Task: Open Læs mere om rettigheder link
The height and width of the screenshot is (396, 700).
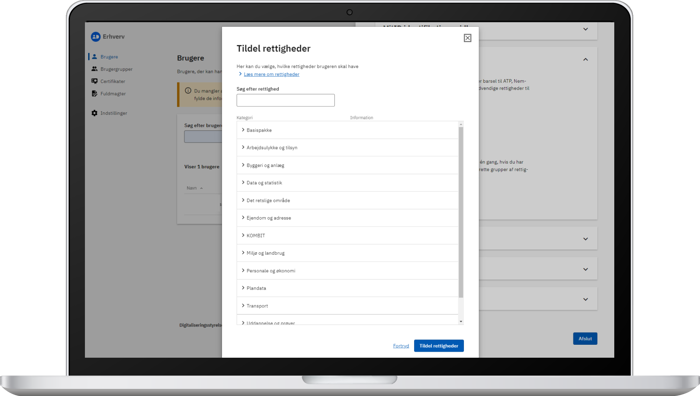Action: point(271,74)
